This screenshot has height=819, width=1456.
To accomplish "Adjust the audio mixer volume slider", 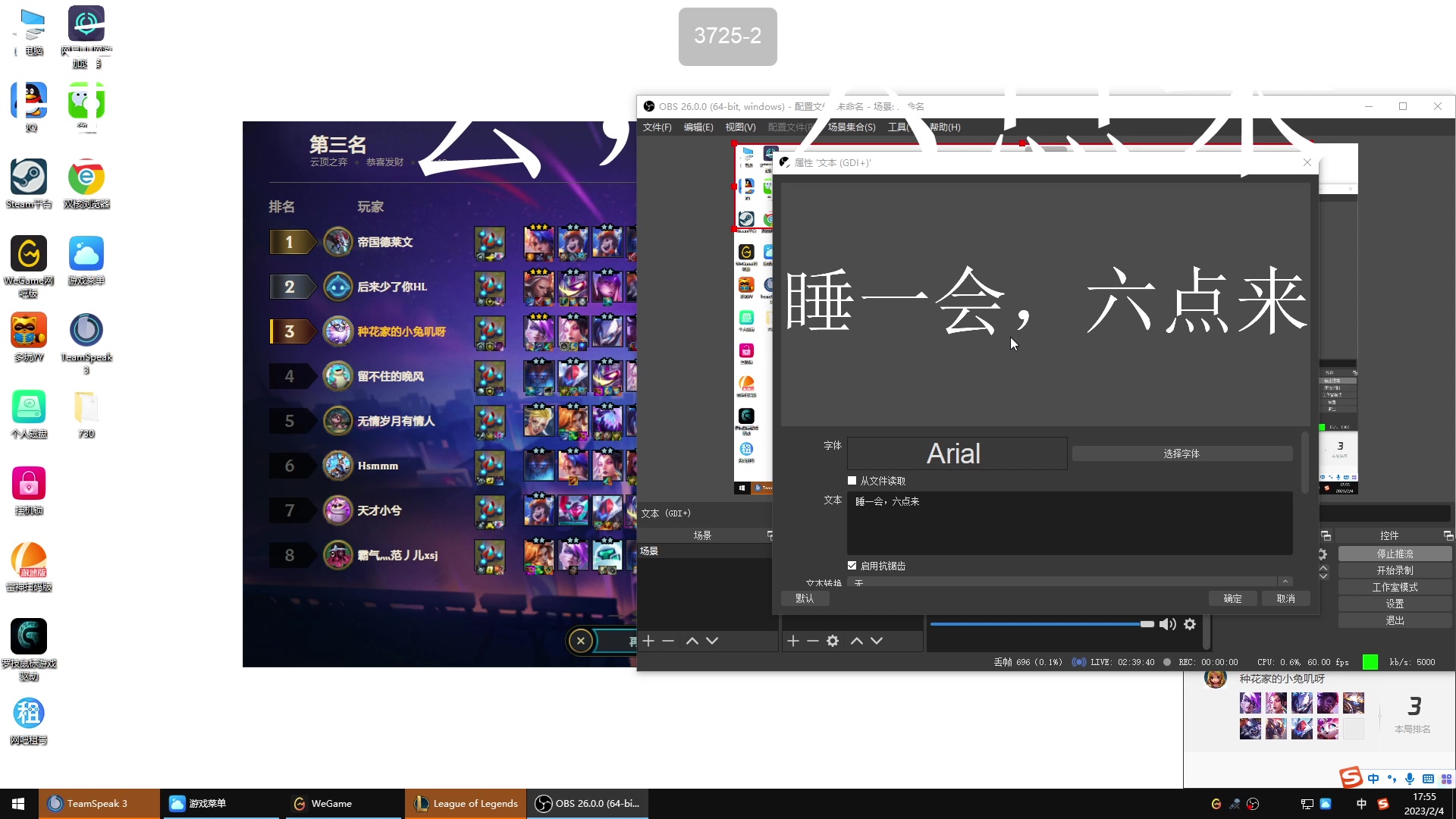I will (1042, 624).
